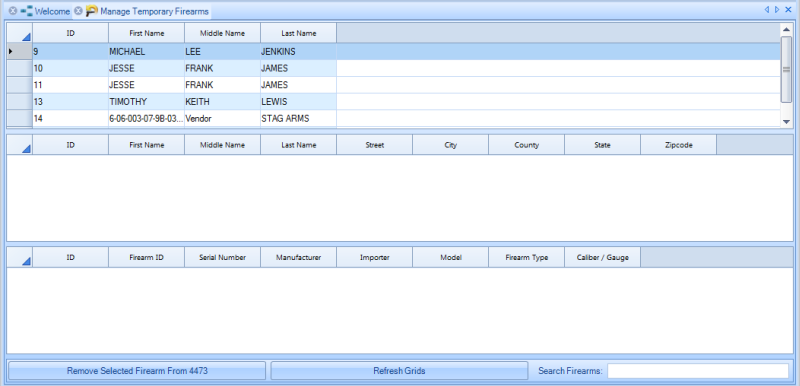Focus the Search Firearms input field
The width and height of the screenshot is (800, 386).
pos(697,371)
